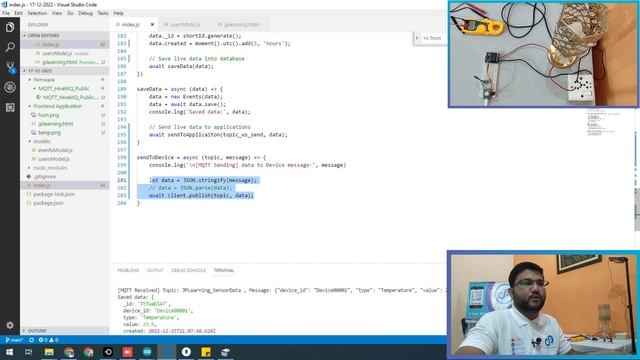Open the Extensions view icon

click(10, 107)
